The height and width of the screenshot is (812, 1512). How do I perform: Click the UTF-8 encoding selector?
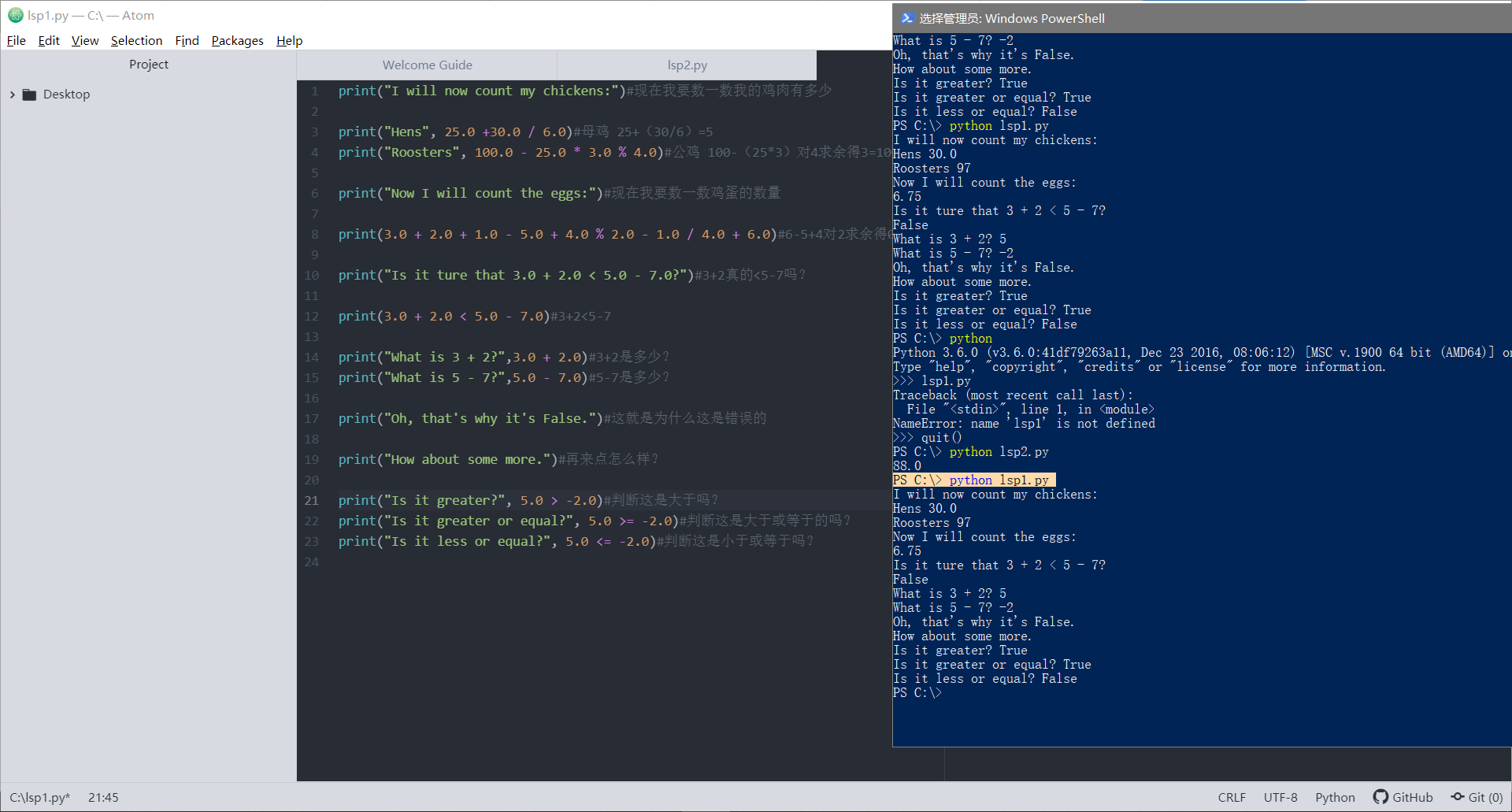pos(1280,797)
